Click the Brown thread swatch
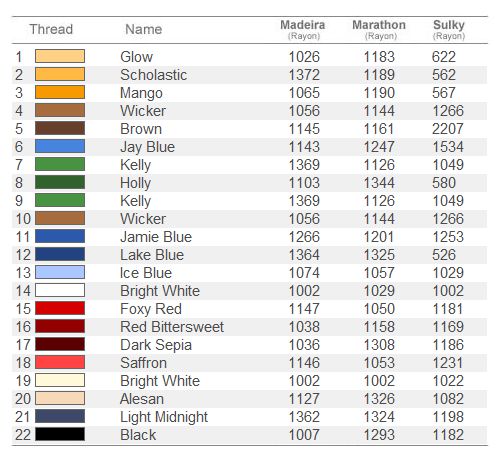The height and width of the screenshot is (456, 500). [x=60, y=128]
